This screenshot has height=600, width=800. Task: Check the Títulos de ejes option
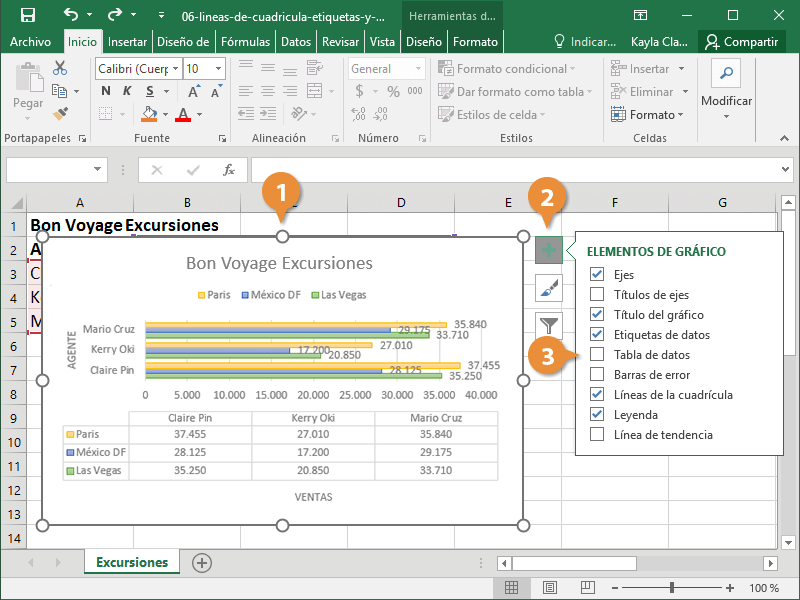(x=597, y=294)
